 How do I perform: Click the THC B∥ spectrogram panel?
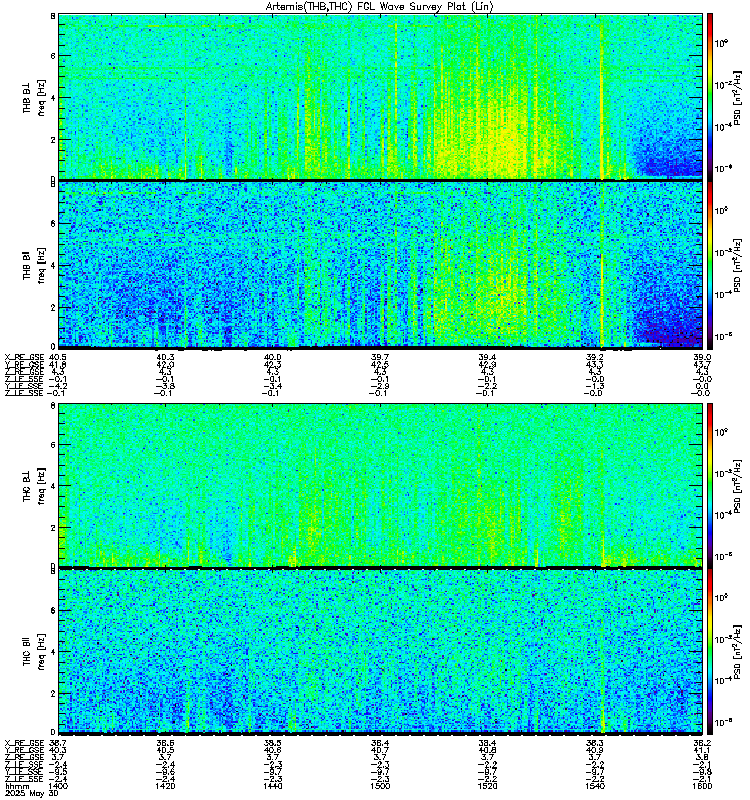[380, 651]
